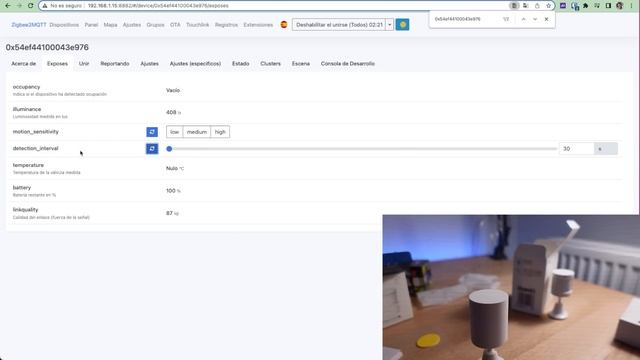Screen dimensions: 640x360
Task: Set motion sensitivity to high
Action: tap(220, 132)
